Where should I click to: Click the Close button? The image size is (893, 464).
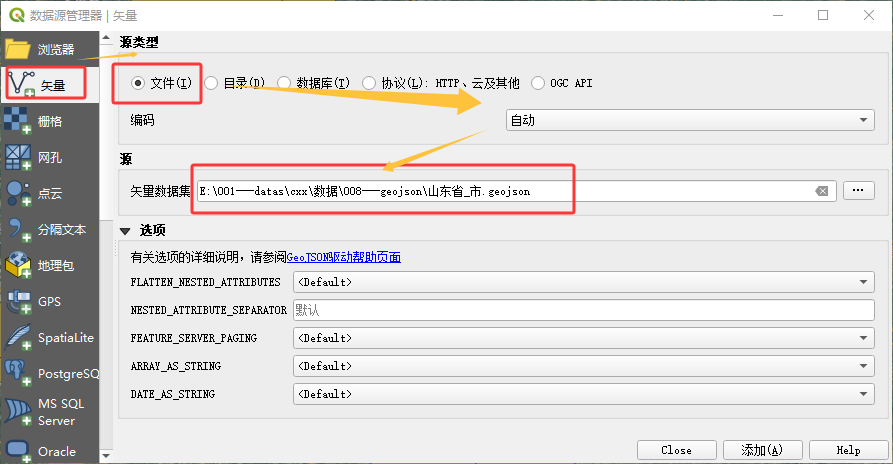click(677, 450)
